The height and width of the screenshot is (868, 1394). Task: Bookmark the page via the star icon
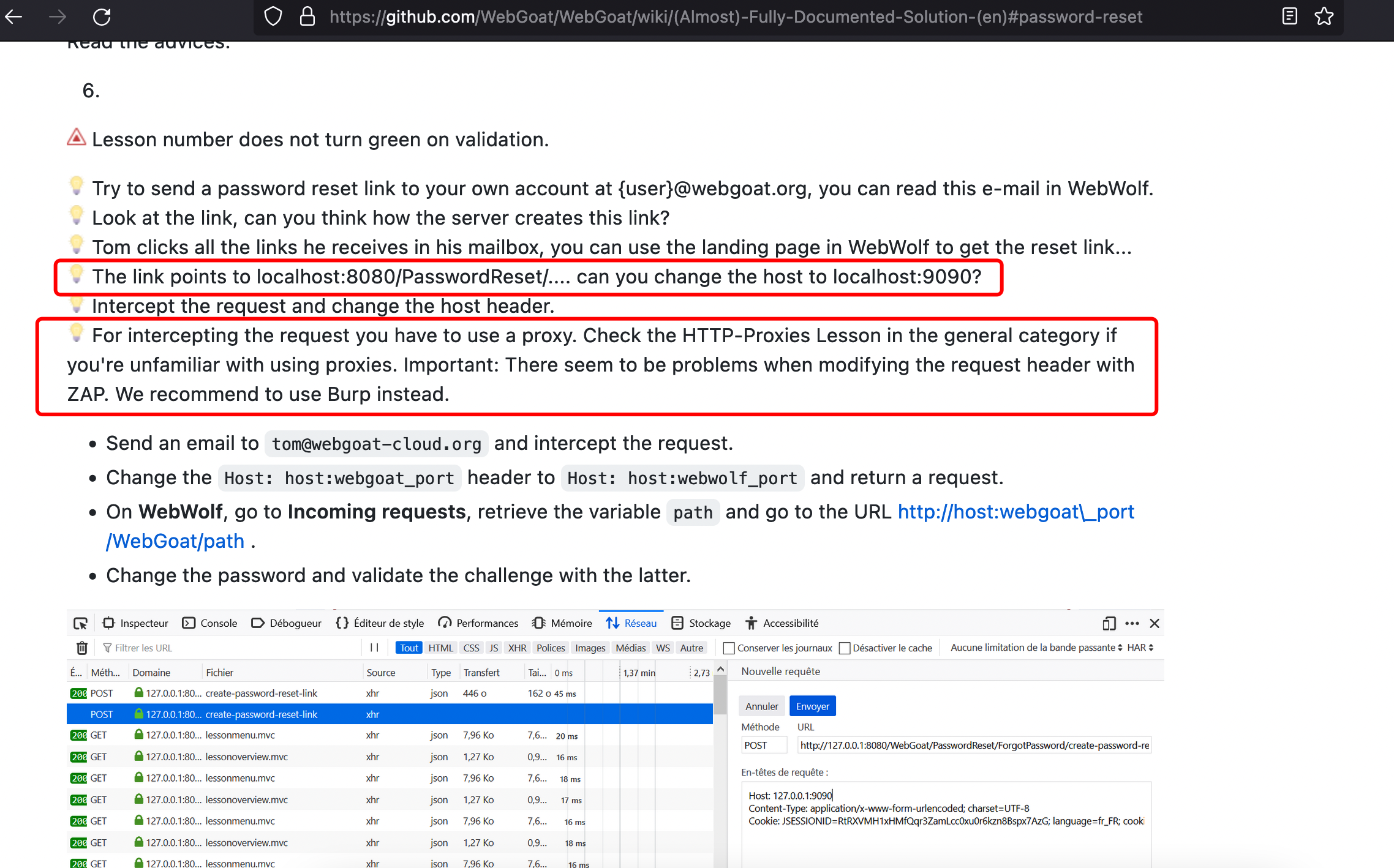click(x=1324, y=17)
